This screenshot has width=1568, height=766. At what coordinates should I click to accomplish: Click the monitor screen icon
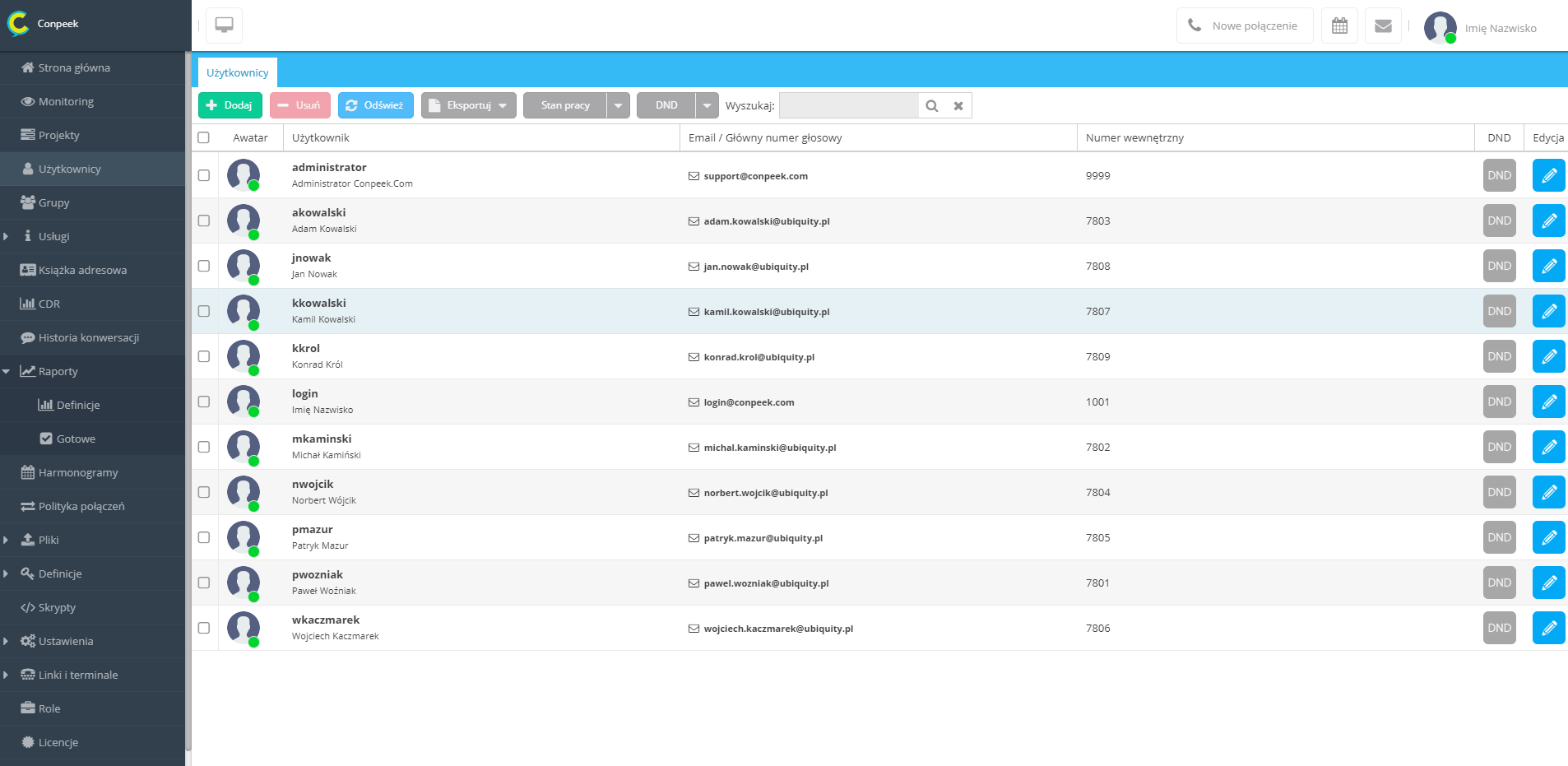coord(224,26)
